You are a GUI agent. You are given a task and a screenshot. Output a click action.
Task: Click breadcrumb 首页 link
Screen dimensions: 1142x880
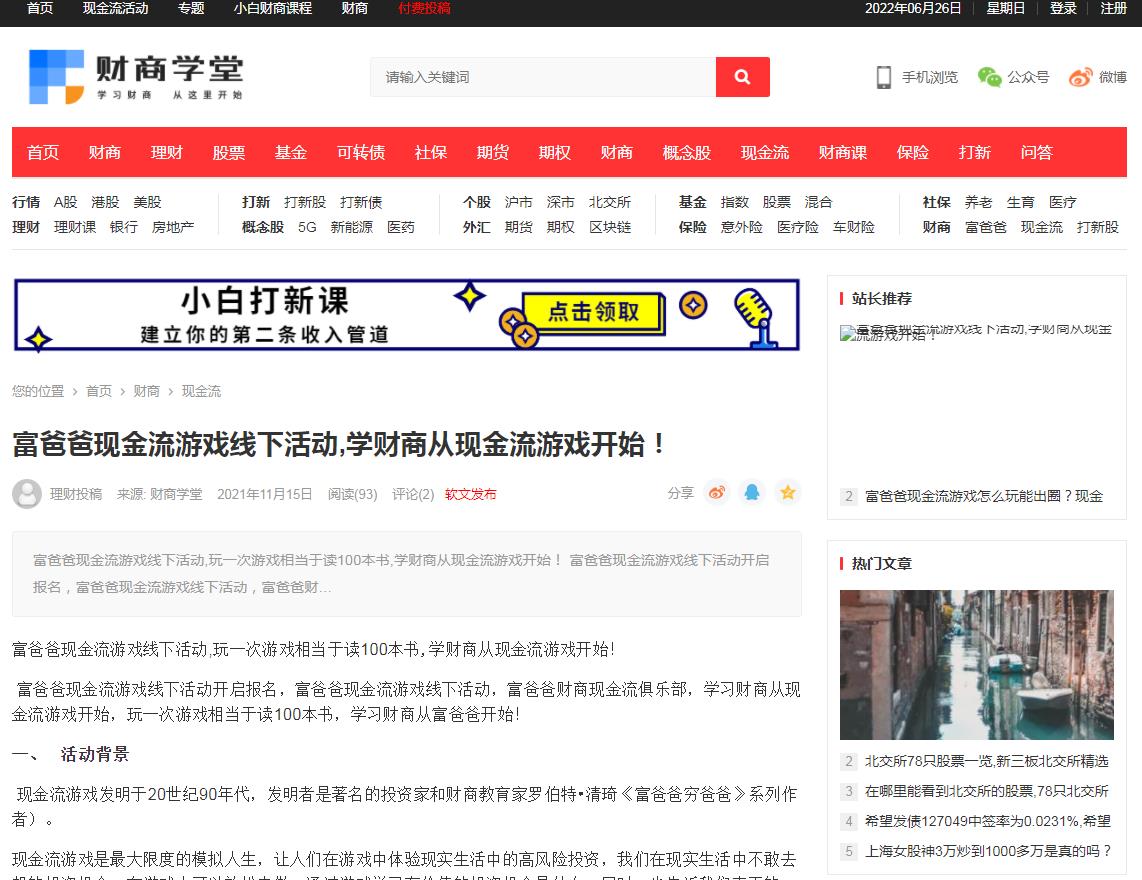(99, 391)
